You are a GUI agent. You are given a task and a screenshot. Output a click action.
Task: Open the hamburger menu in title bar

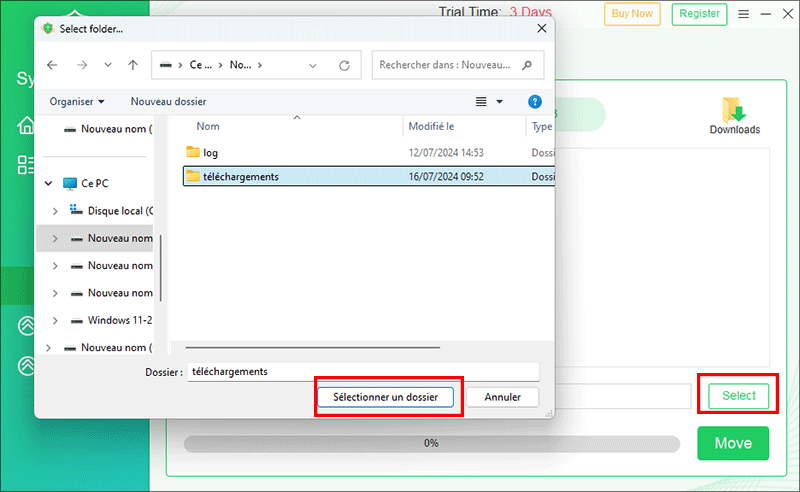[743, 14]
